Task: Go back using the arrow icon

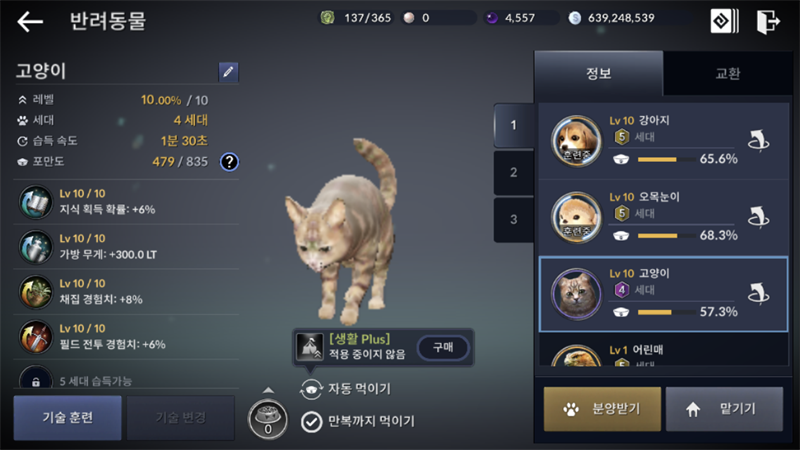Action: tap(30, 21)
